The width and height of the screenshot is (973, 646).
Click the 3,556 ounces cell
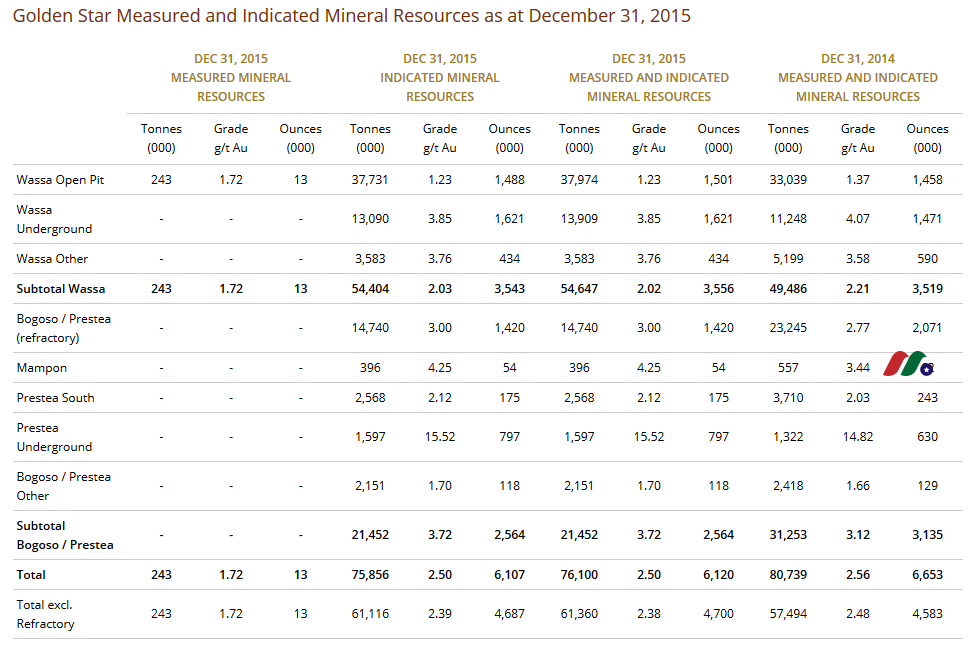(x=718, y=289)
